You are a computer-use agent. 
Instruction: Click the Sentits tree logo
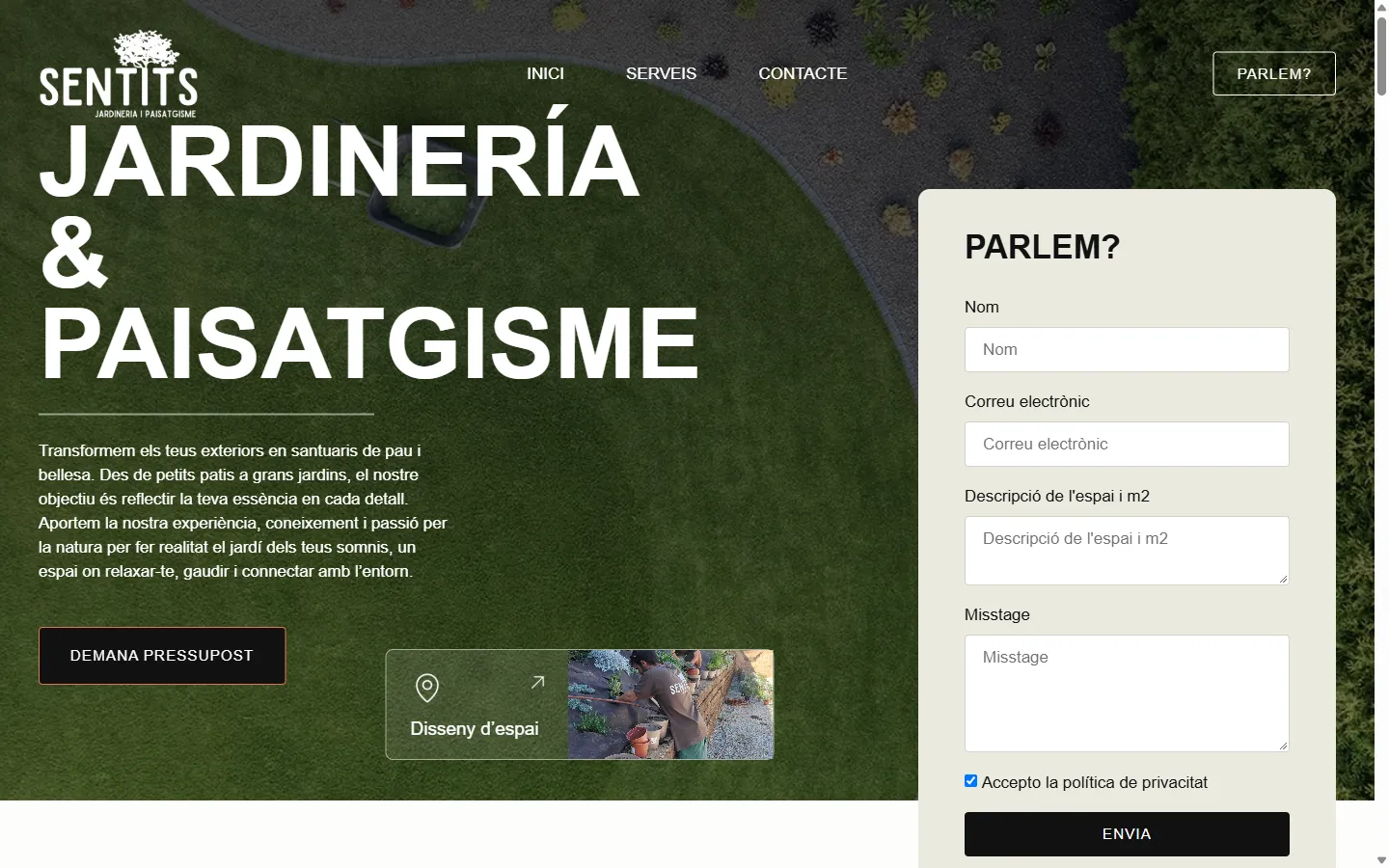tap(118, 74)
